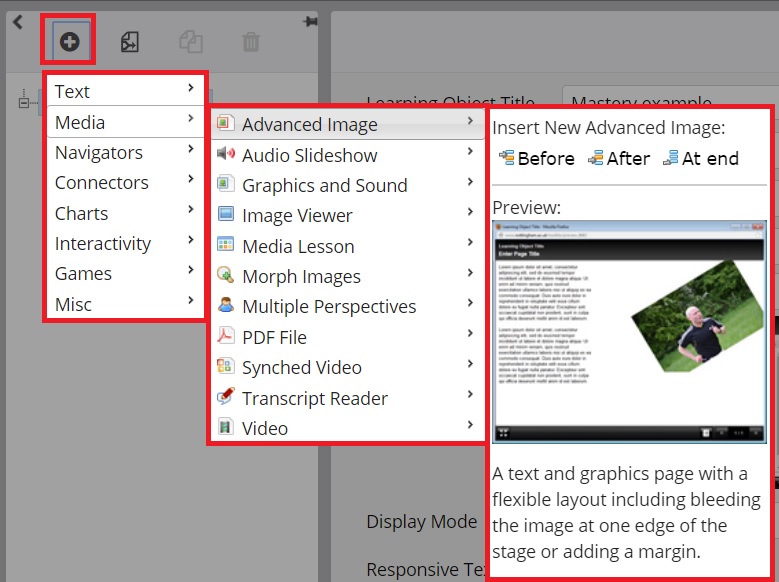The height and width of the screenshot is (582, 779).
Task: Choose the PDF File icon item
Action: (225, 337)
